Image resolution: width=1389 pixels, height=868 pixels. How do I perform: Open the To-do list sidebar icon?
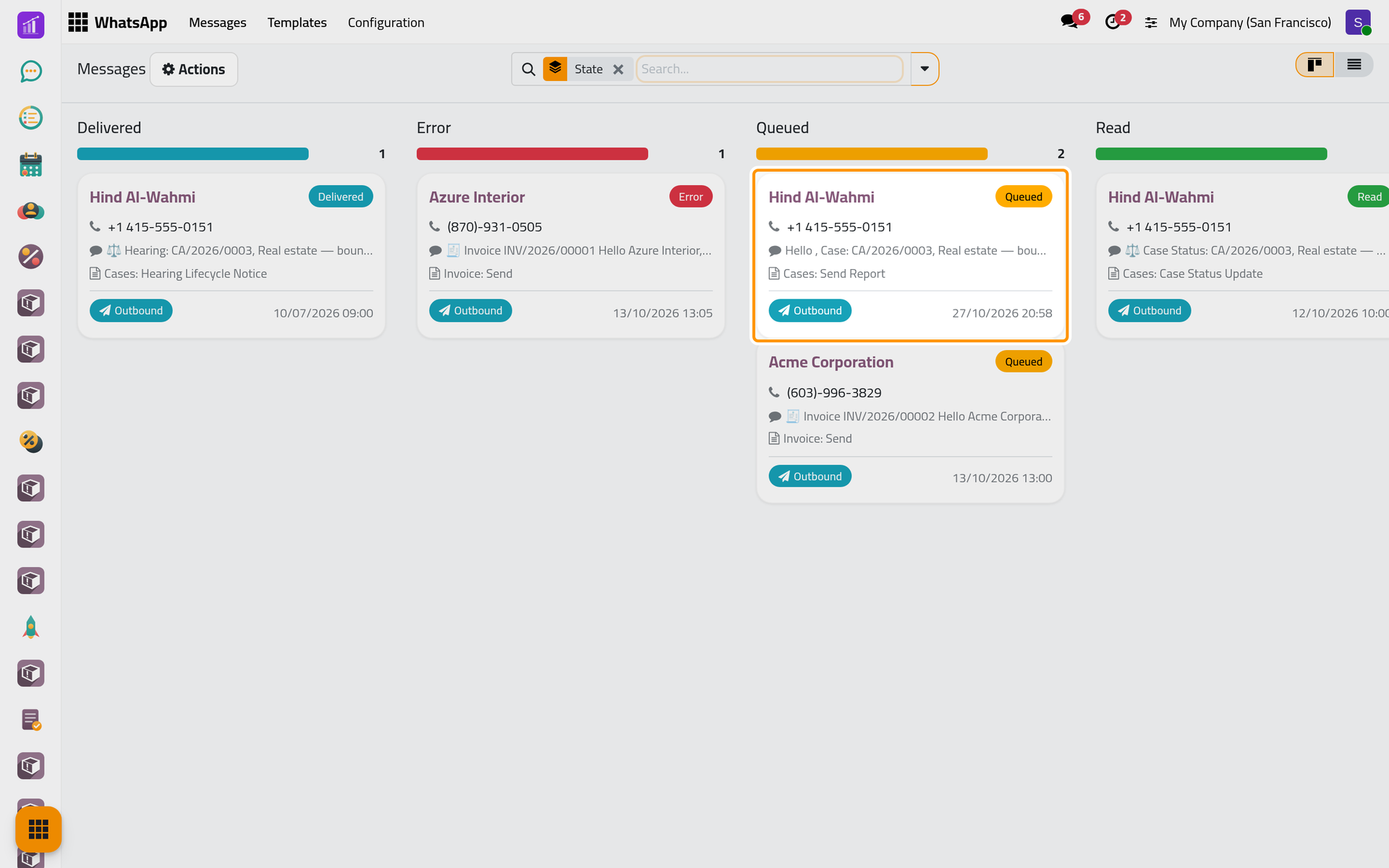click(30, 117)
